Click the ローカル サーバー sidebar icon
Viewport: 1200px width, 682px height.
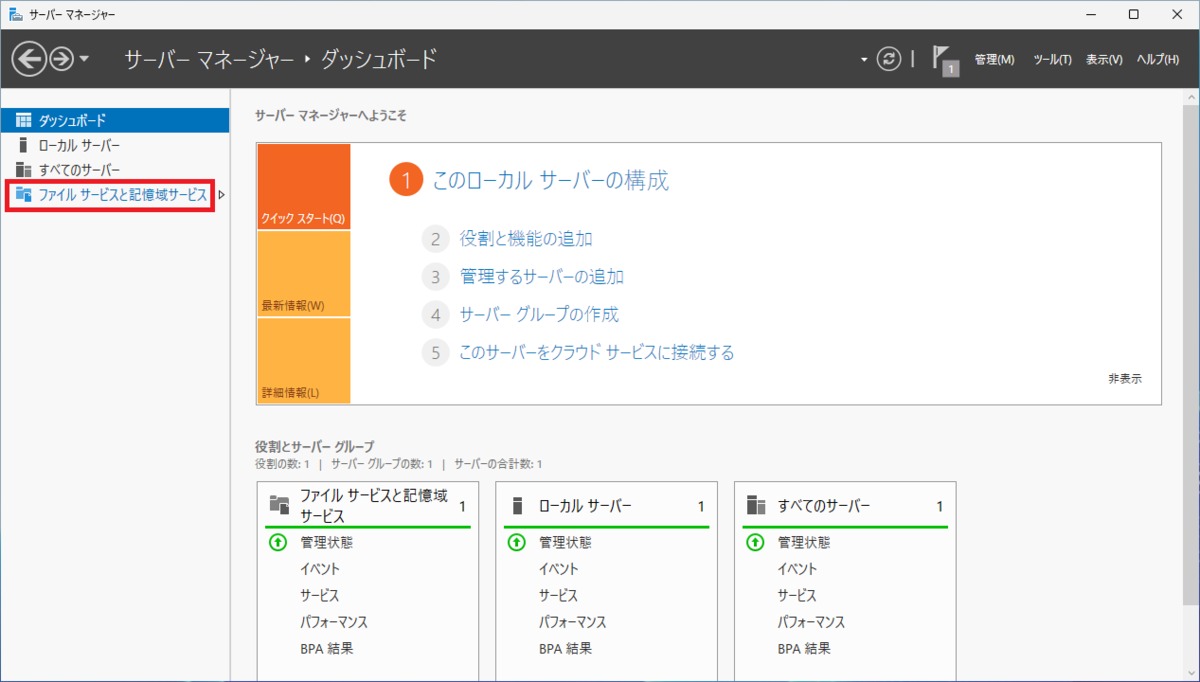[24, 145]
